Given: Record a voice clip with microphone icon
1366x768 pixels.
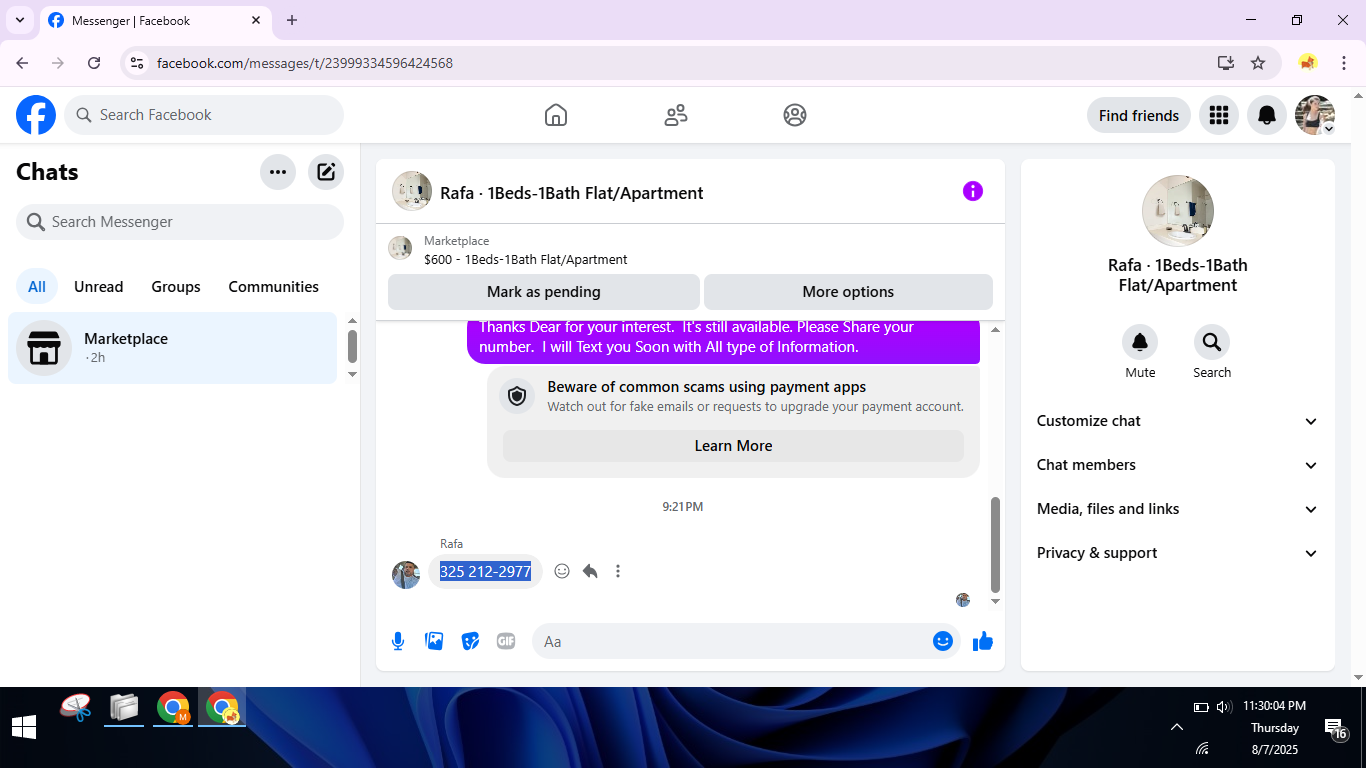Looking at the screenshot, I should click(x=398, y=641).
